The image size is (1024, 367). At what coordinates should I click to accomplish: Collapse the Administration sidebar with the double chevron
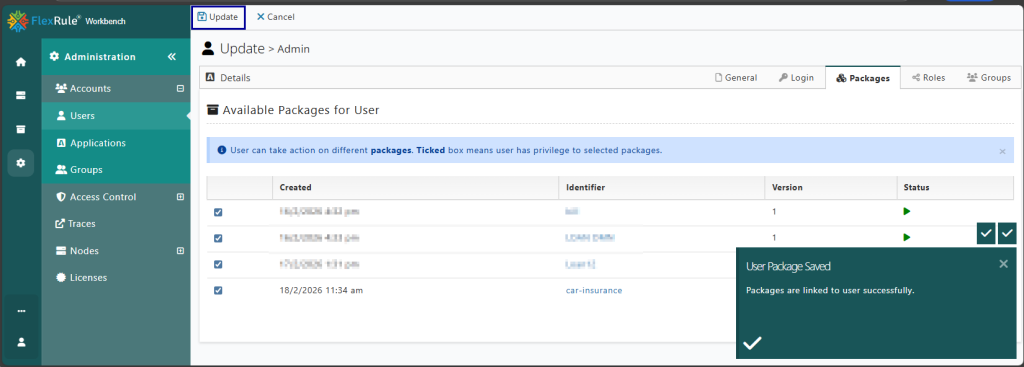(172, 57)
